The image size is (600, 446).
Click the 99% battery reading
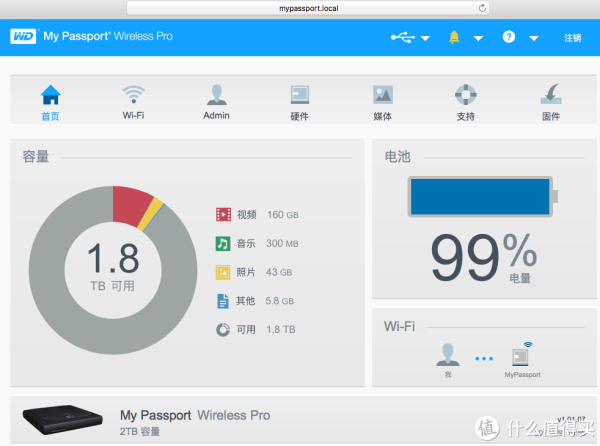pyautogui.click(x=484, y=257)
